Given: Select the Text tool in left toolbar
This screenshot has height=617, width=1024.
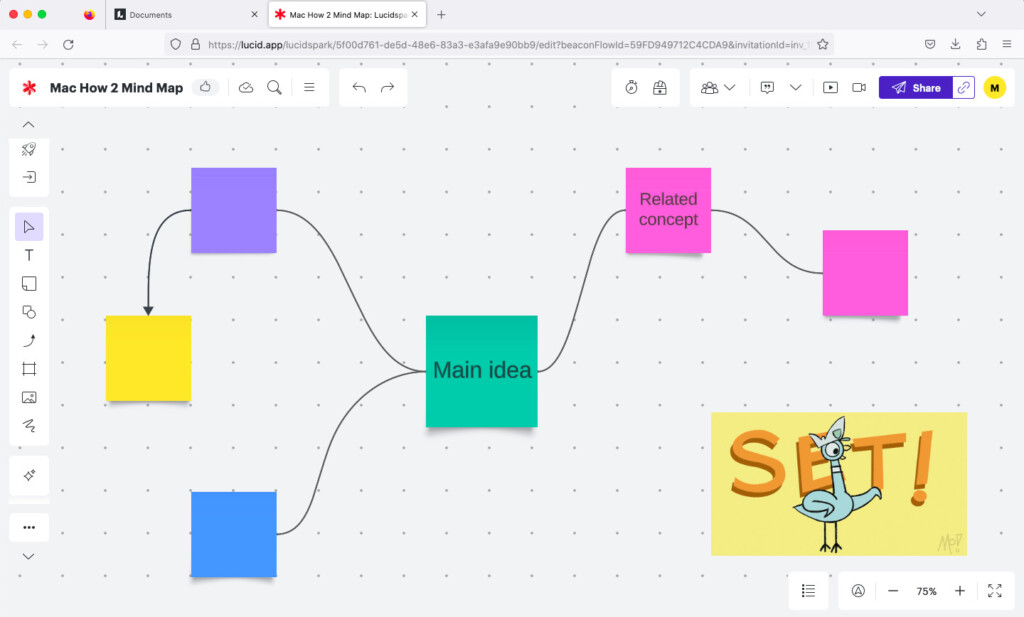Looking at the screenshot, I should coord(29,255).
